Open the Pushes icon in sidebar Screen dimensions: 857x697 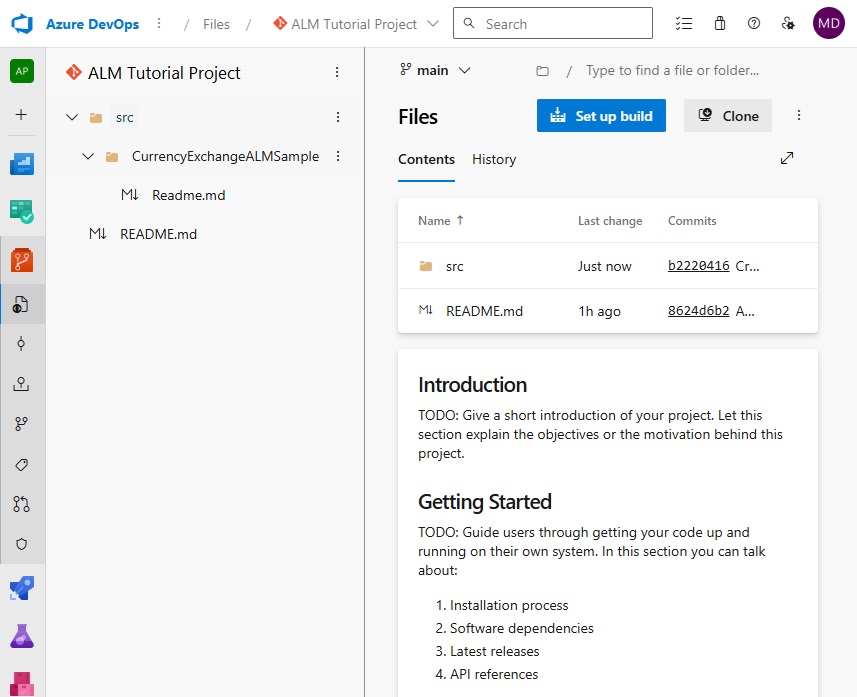point(21,384)
